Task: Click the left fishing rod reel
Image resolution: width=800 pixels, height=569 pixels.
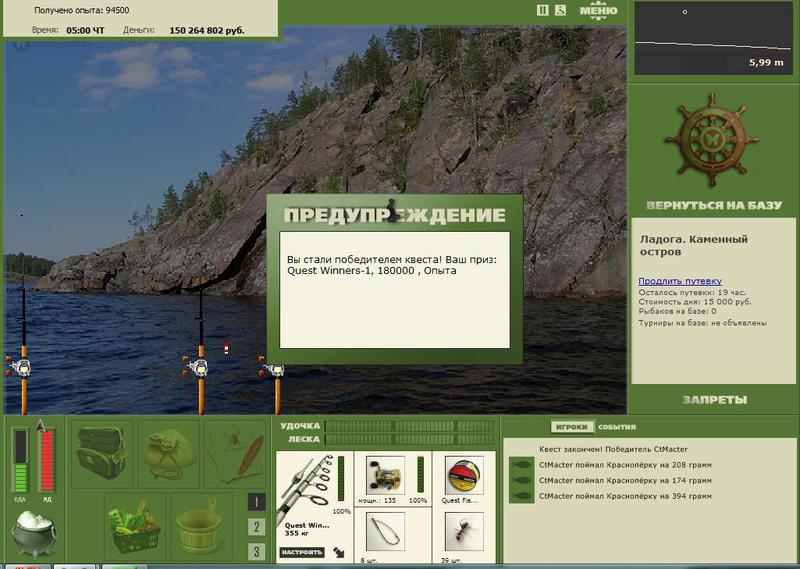Action: tap(20, 367)
